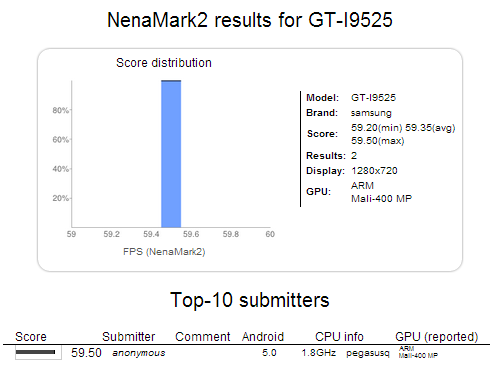
Task: Select the anonymous submitter entry
Action: [x=139, y=353]
